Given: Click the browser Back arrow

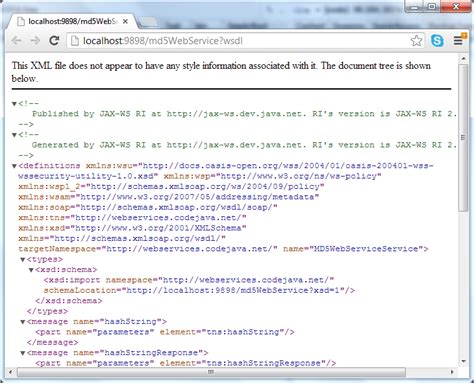Looking at the screenshot, I should pos(16,41).
